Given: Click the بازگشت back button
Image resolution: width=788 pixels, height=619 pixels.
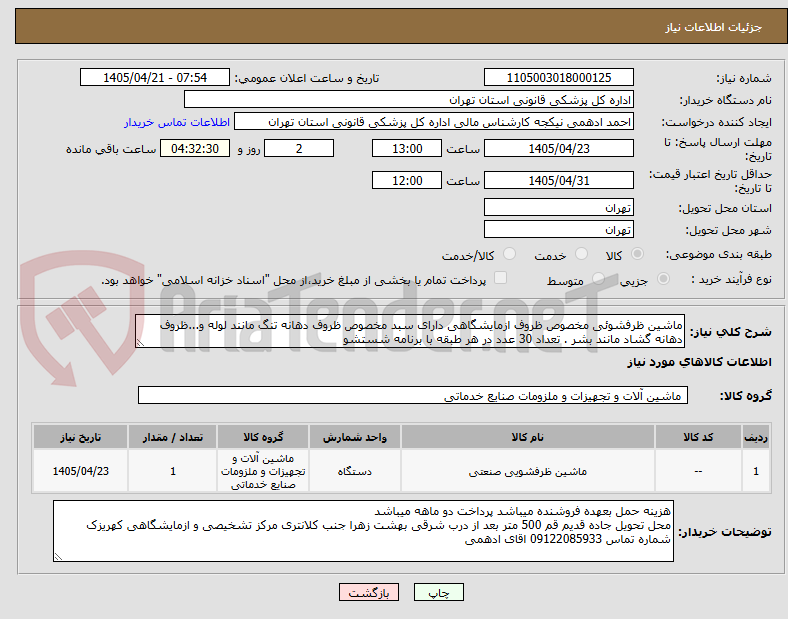Looking at the screenshot, I should [369, 592].
